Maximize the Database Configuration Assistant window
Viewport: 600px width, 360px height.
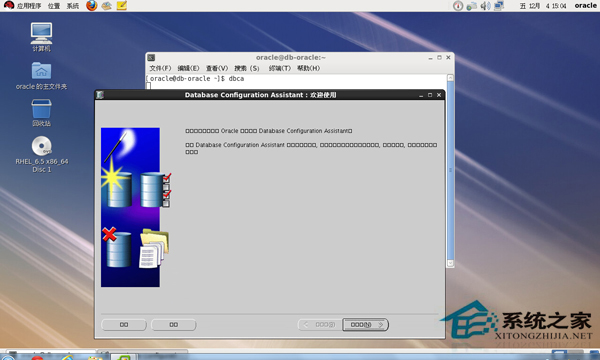(x=430, y=95)
